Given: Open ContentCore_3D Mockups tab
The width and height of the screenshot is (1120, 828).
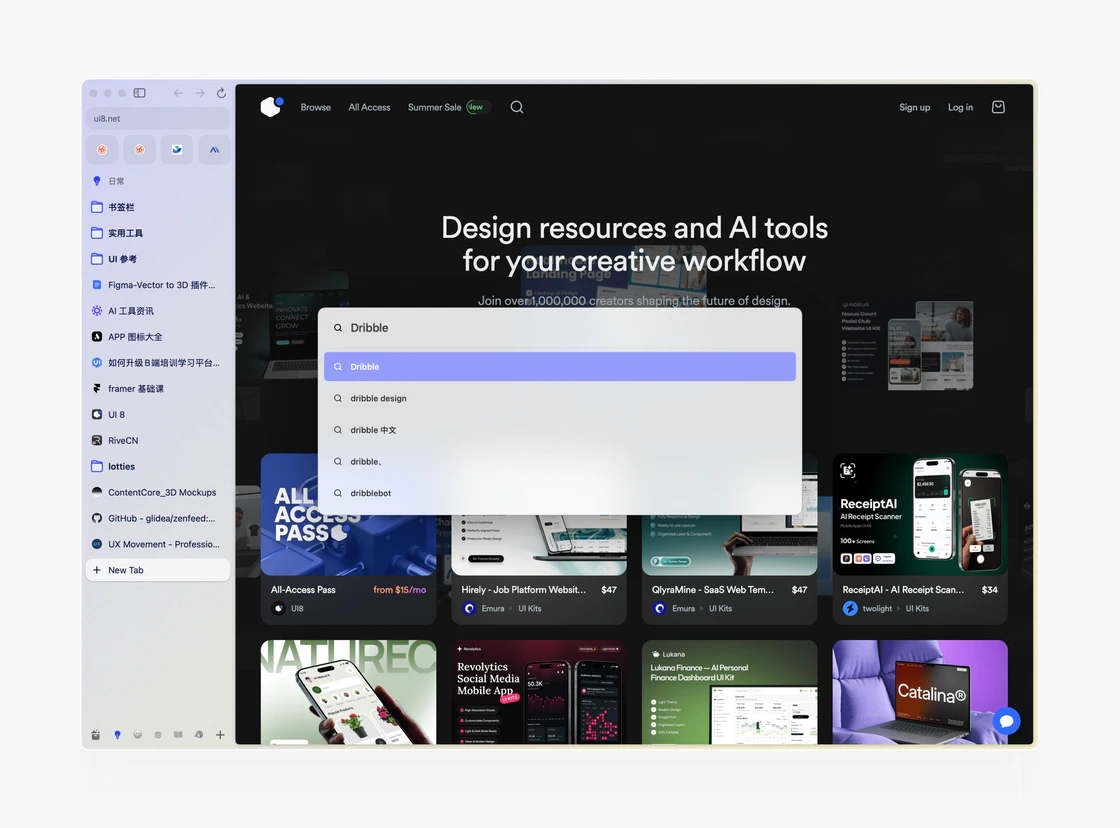Looking at the screenshot, I should (x=158, y=492).
